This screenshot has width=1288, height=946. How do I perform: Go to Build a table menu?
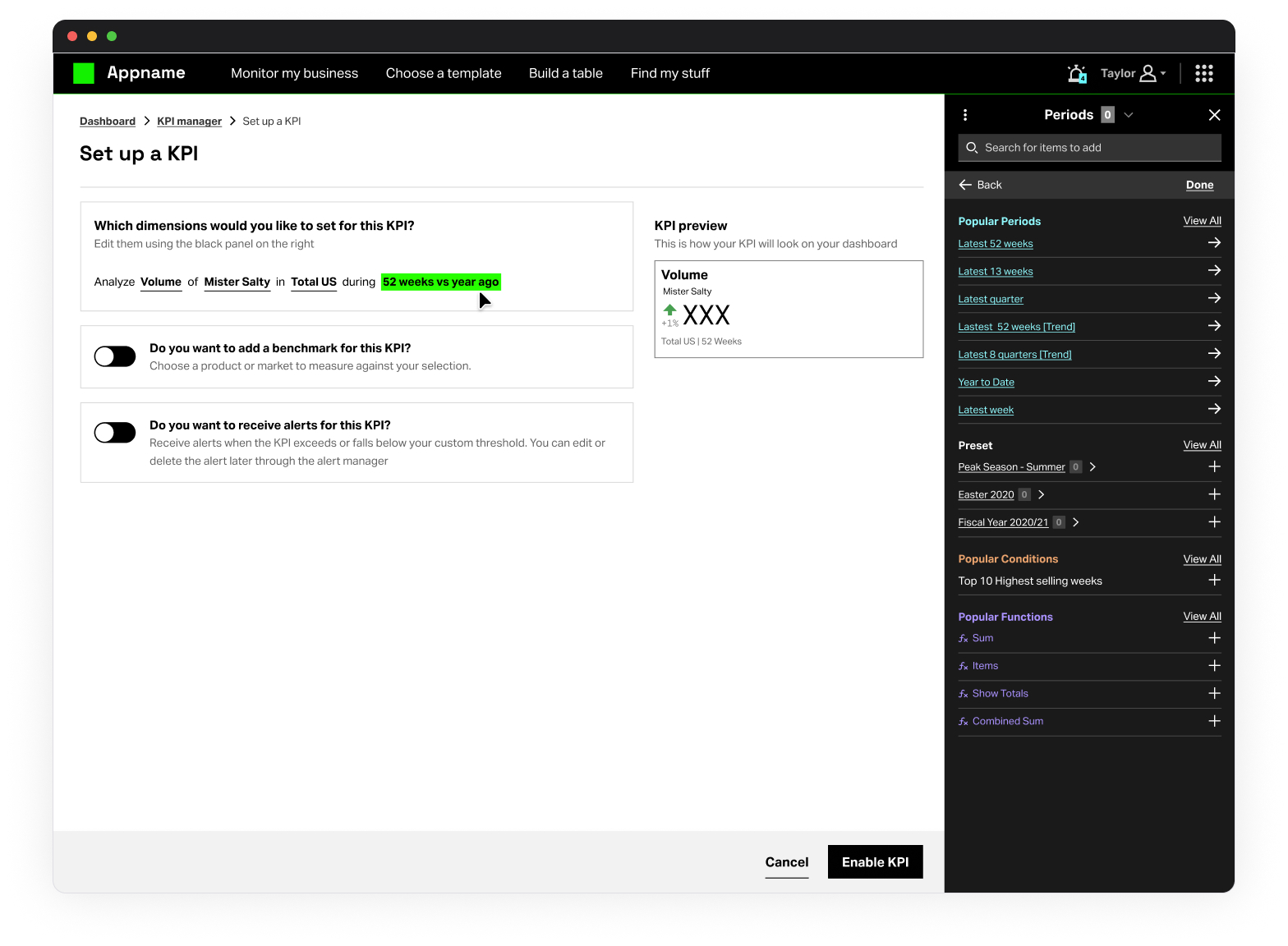565,74
